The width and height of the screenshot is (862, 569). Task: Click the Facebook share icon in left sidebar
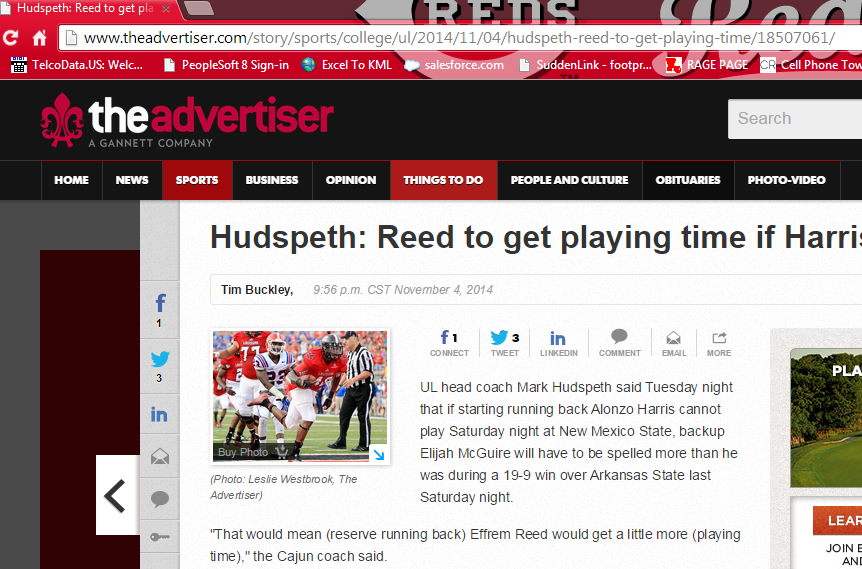point(159,306)
